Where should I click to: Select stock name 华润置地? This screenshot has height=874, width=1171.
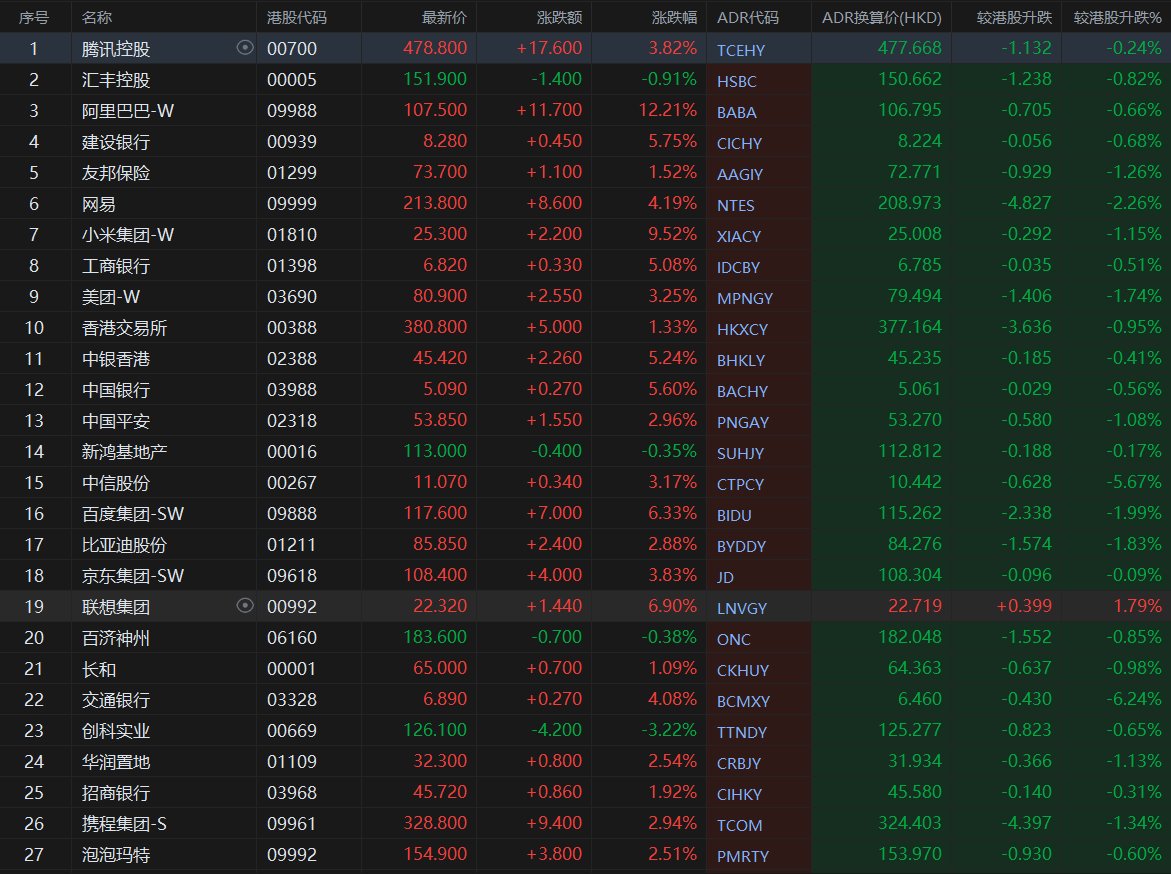pos(116,761)
